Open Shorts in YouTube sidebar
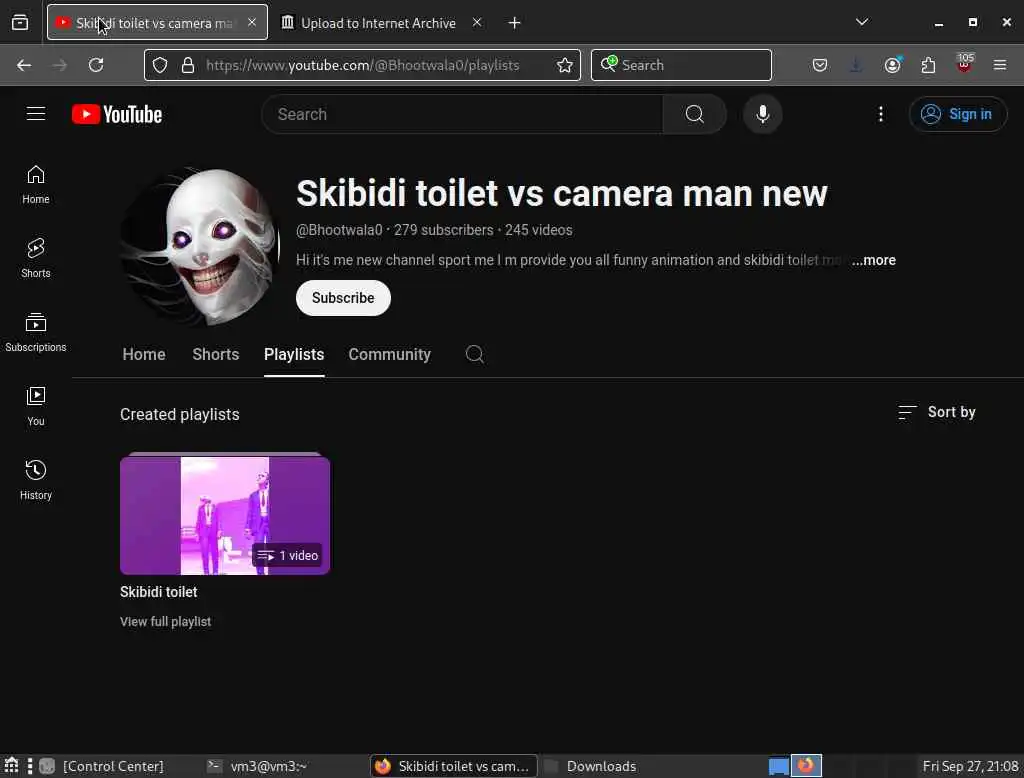This screenshot has height=778, width=1024. (x=36, y=258)
